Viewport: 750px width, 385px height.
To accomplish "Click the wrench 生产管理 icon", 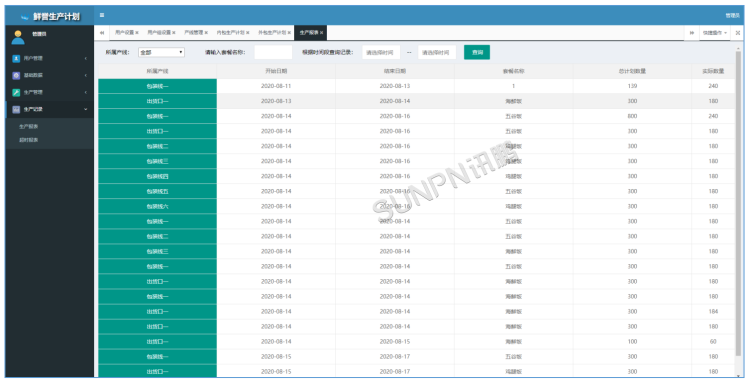I will tap(16, 92).
